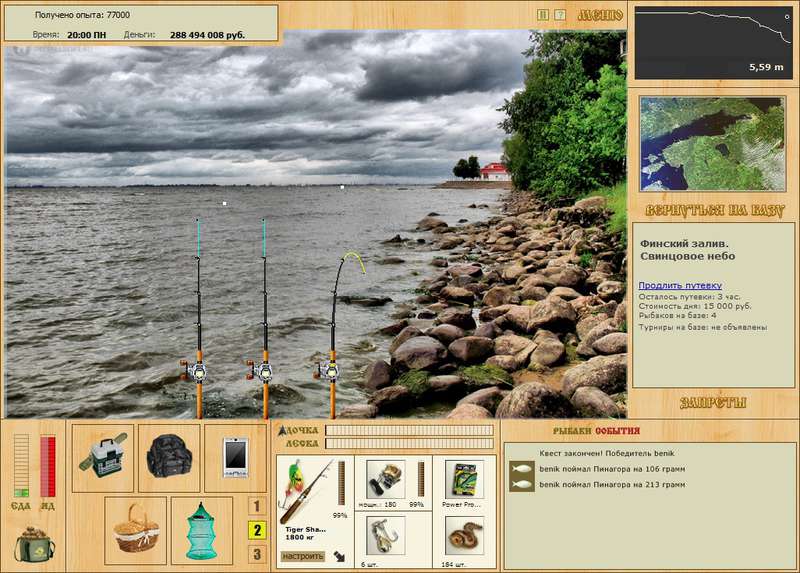This screenshot has height=573, width=800.
Task: Click Финский залив. Свинцовое небо title
Action: [687, 250]
